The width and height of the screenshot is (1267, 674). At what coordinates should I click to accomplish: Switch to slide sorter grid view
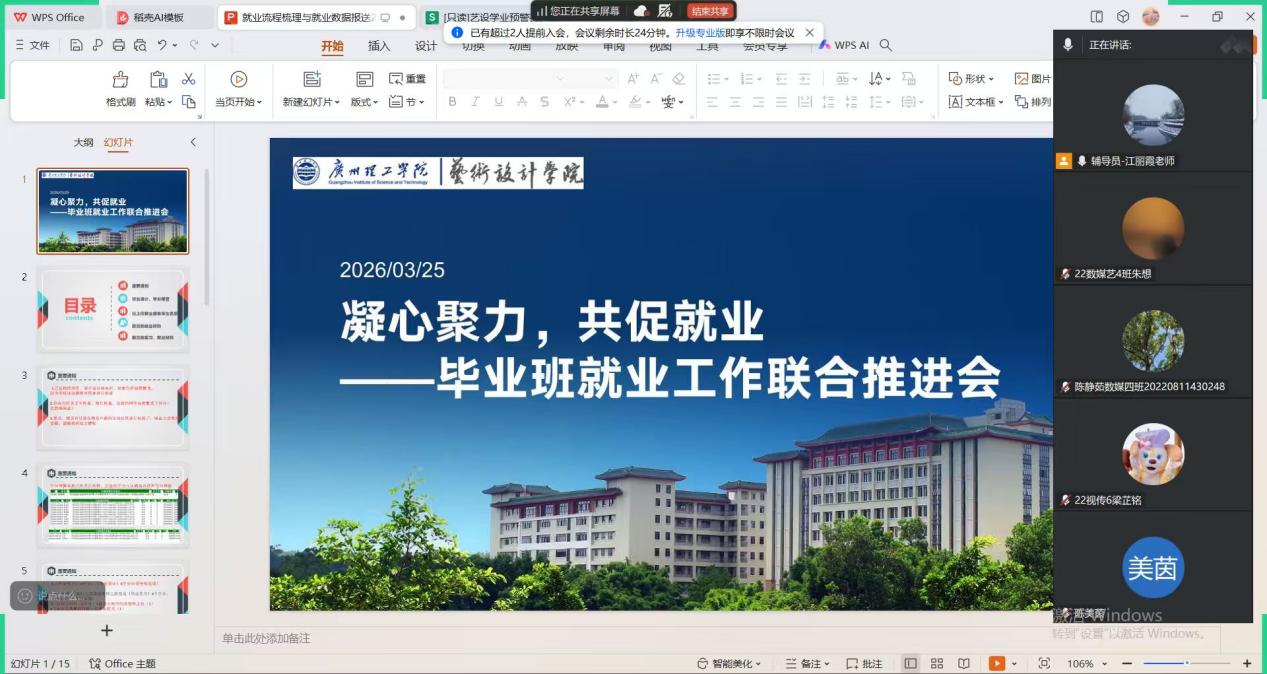[x=937, y=663]
